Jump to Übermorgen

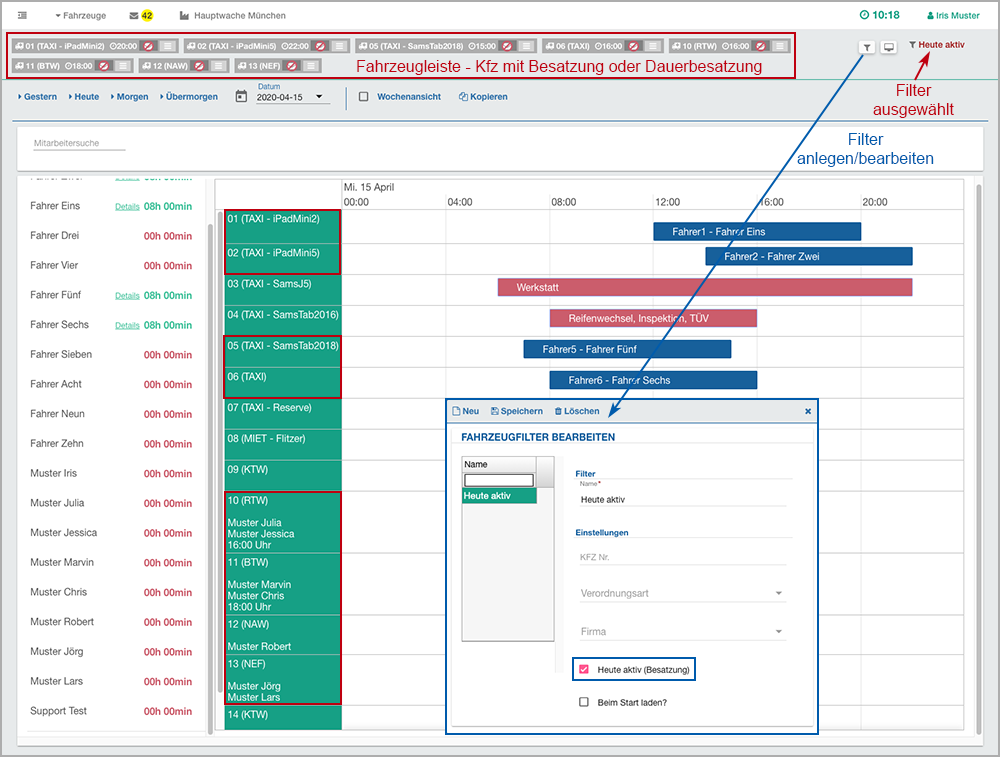189,97
